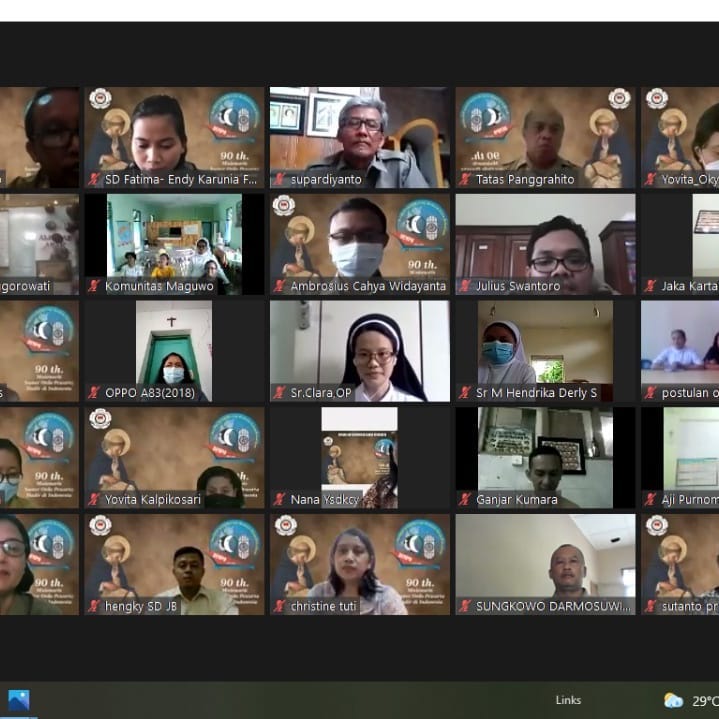Click muted microphone icon next to Tatas Panggrahito

[x=465, y=180]
